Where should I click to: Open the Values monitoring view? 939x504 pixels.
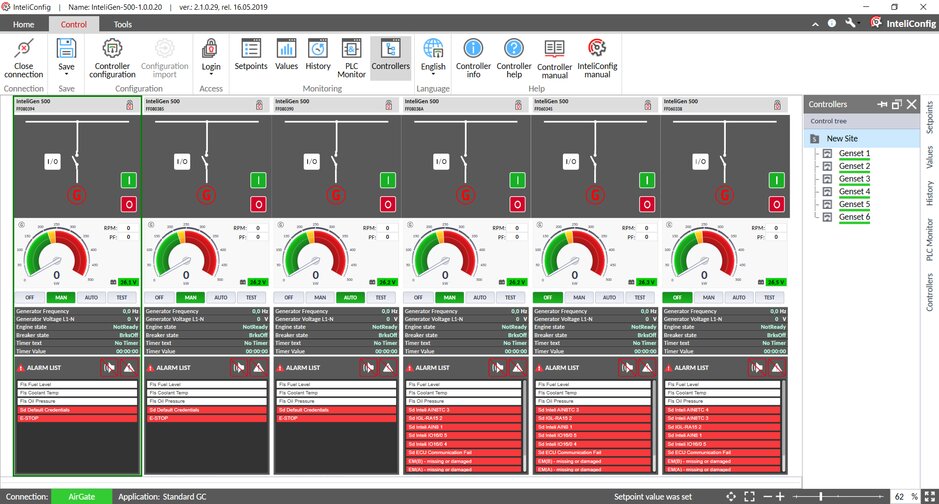click(x=286, y=55)
